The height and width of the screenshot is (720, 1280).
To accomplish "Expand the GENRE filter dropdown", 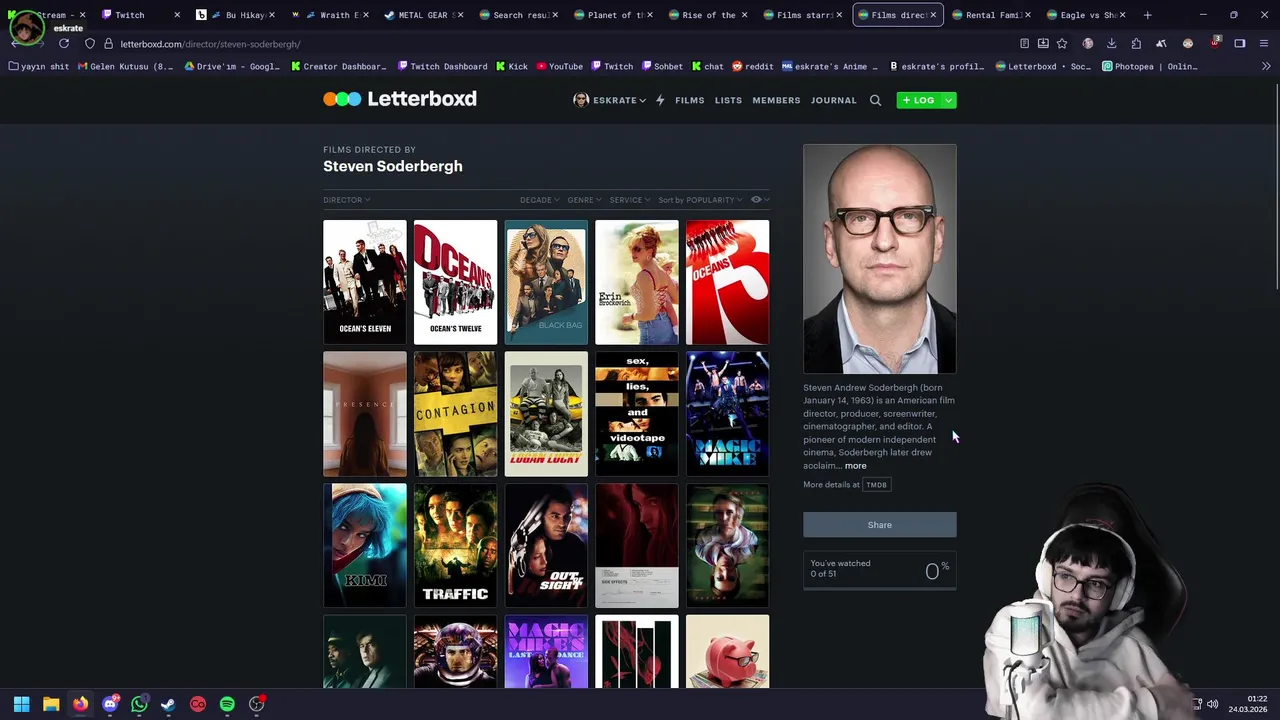I will tap(584, 200).
